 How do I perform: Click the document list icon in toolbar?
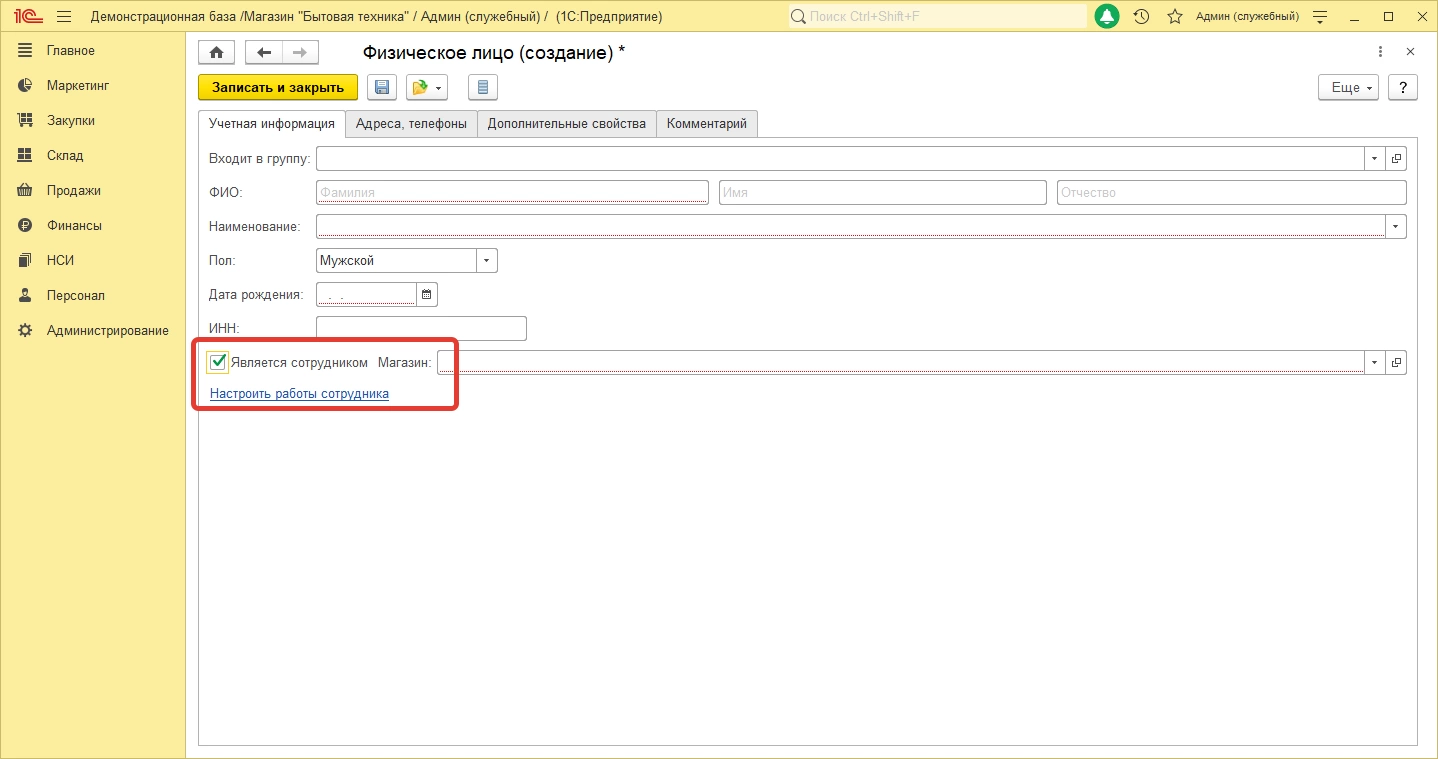click(x=483, y=88)
